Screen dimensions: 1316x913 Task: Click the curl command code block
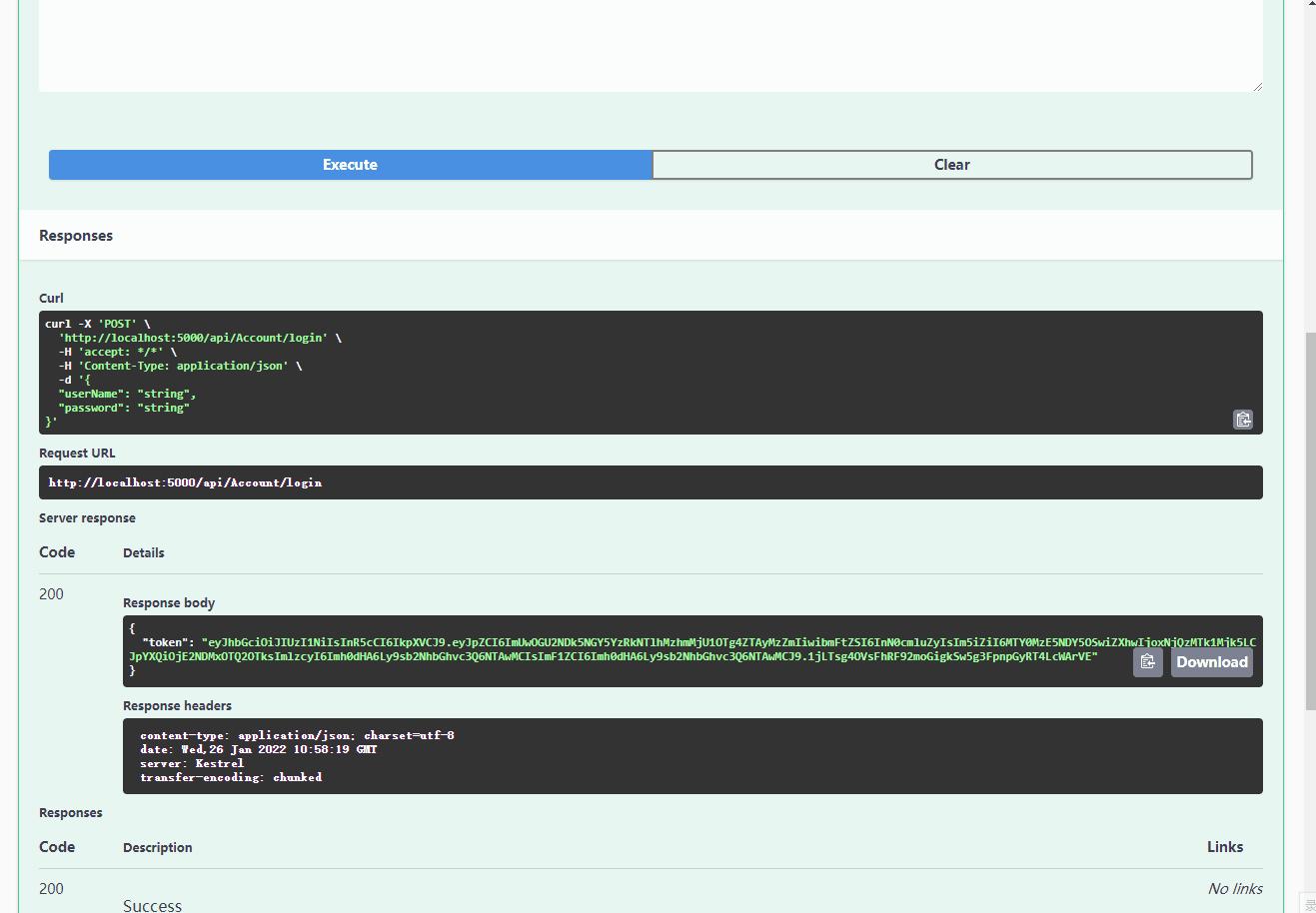(600, 373)
